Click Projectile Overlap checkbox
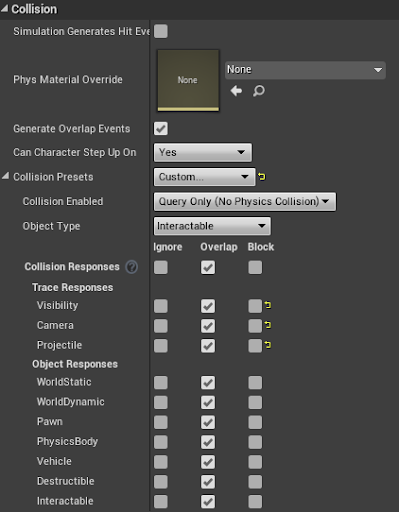Screen dimensions: 399x512 click(208, 346)
